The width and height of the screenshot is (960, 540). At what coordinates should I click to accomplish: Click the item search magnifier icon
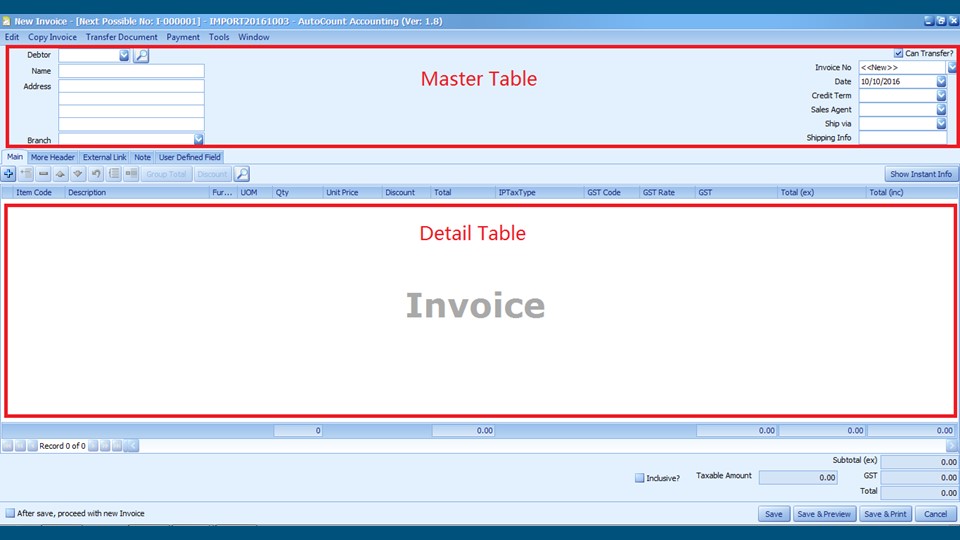pos(241,174)
